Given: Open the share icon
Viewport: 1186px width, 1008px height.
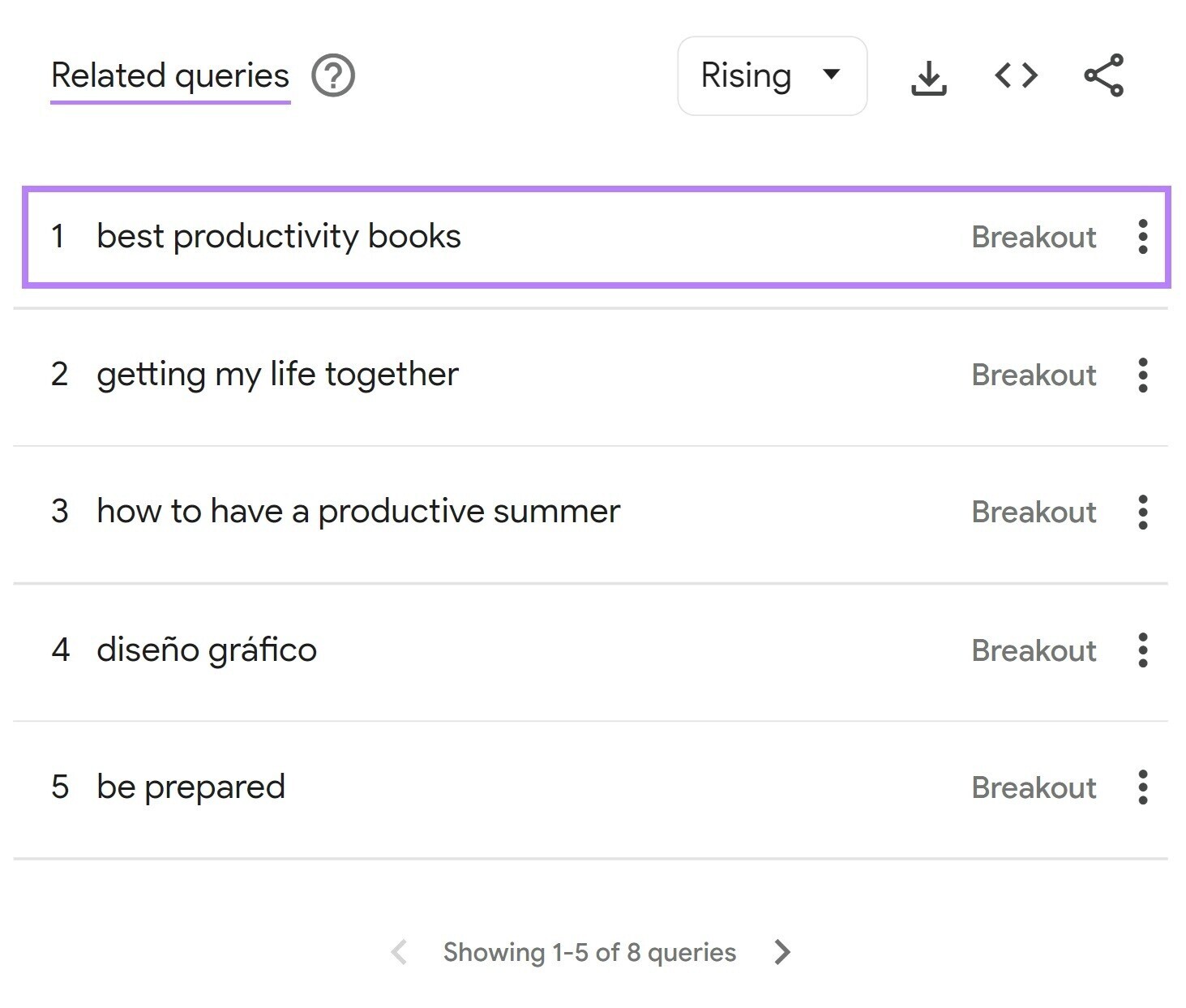Looking at the screenshot, I should [x=1103, y=75].
